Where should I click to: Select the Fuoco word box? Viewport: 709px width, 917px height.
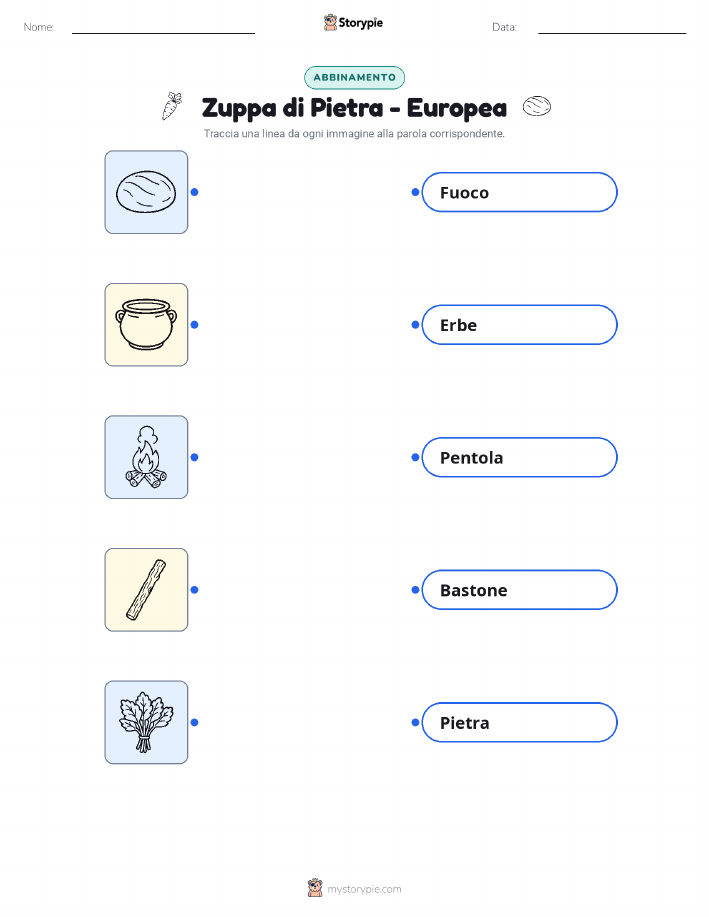point(519,192)
